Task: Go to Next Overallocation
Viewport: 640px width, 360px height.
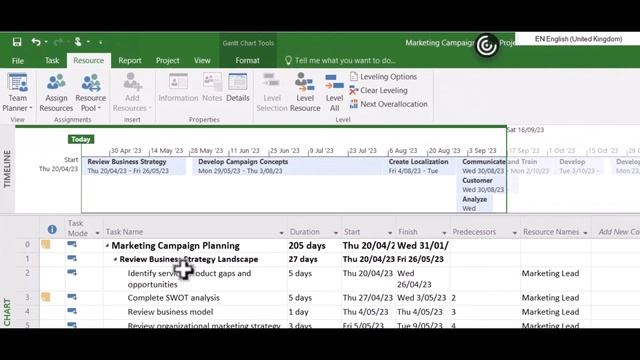Action: 389,104
